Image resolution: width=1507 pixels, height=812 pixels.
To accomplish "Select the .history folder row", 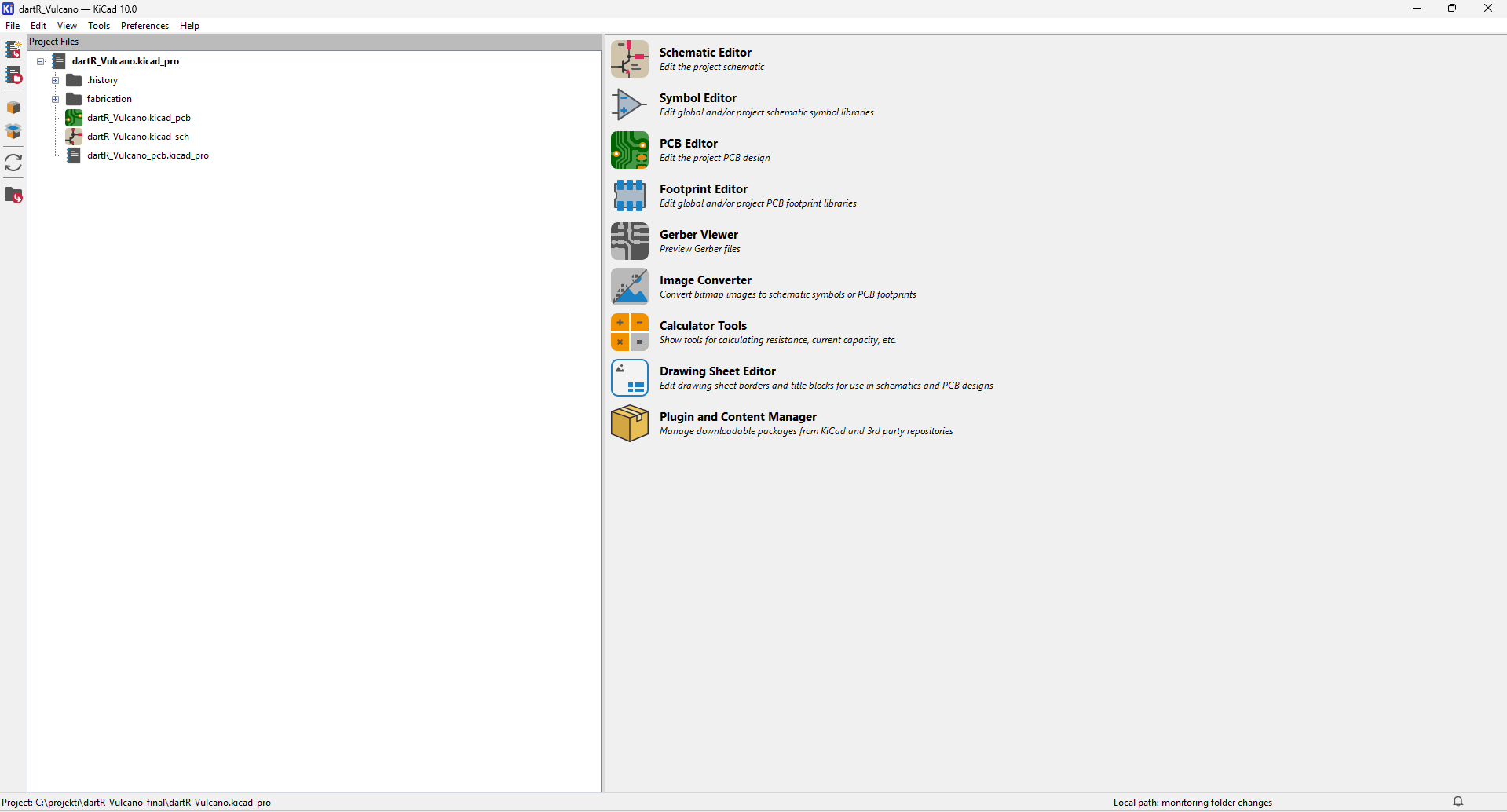I will coord(102,80).
